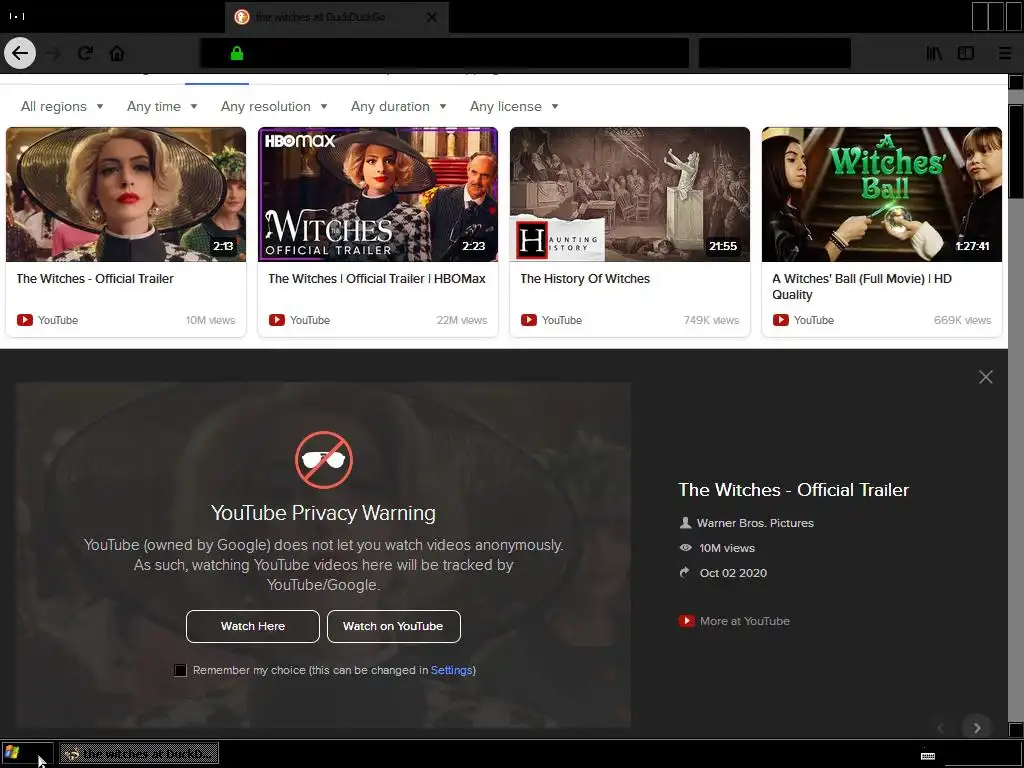Open the hamburger application menu
The width and height of the screenshot is (1024, 768).
tap(1005, 54)
